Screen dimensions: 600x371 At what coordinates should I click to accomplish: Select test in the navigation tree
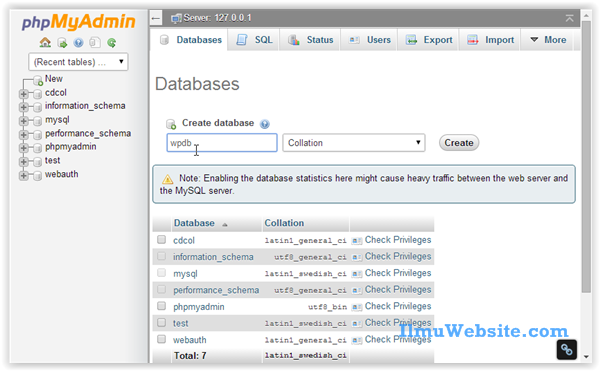point(52,160)
